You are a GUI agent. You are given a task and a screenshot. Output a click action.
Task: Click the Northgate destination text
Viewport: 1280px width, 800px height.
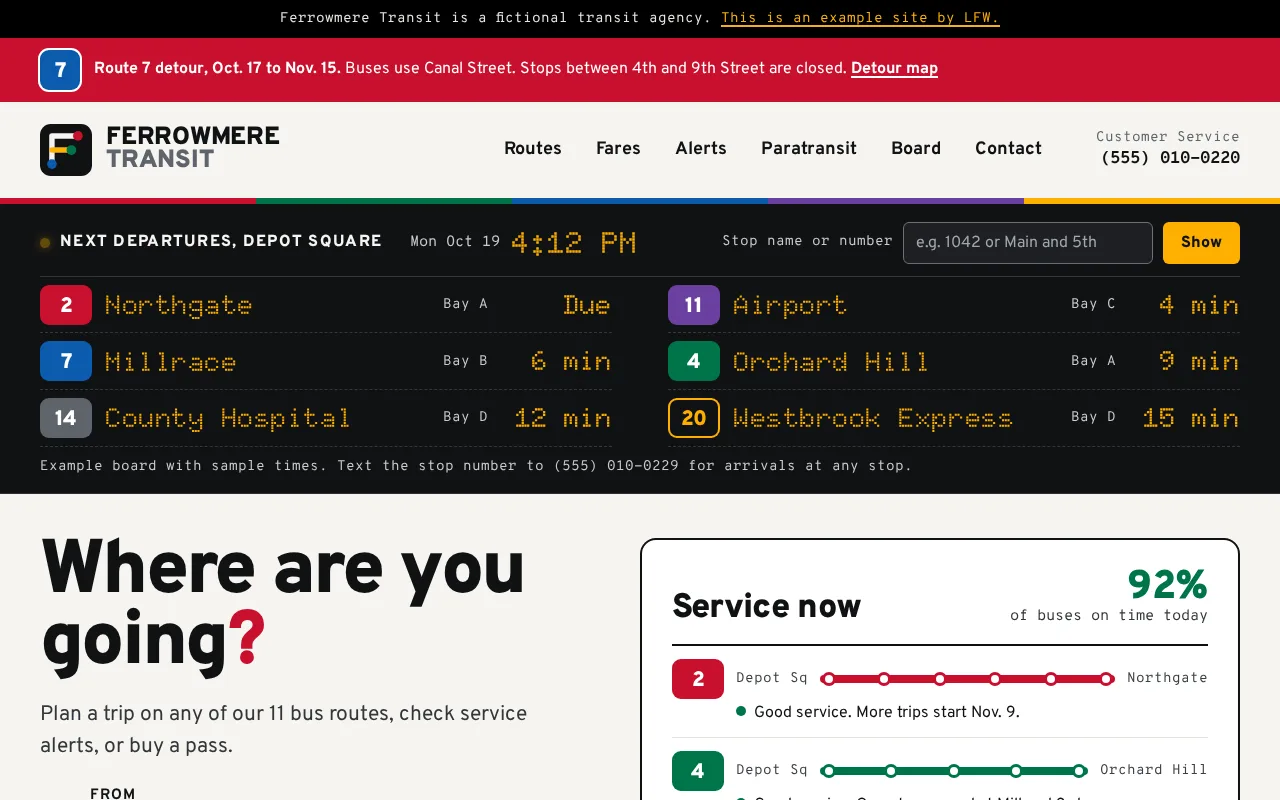coord(178,305)
